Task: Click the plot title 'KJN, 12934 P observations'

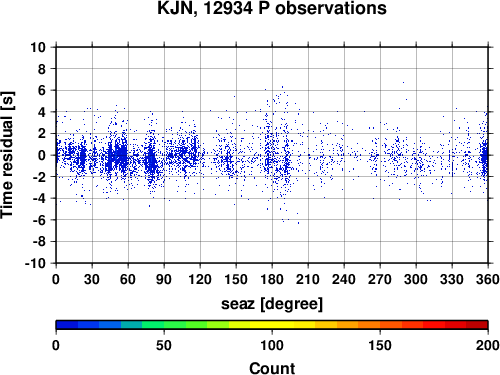Action: 272,8
